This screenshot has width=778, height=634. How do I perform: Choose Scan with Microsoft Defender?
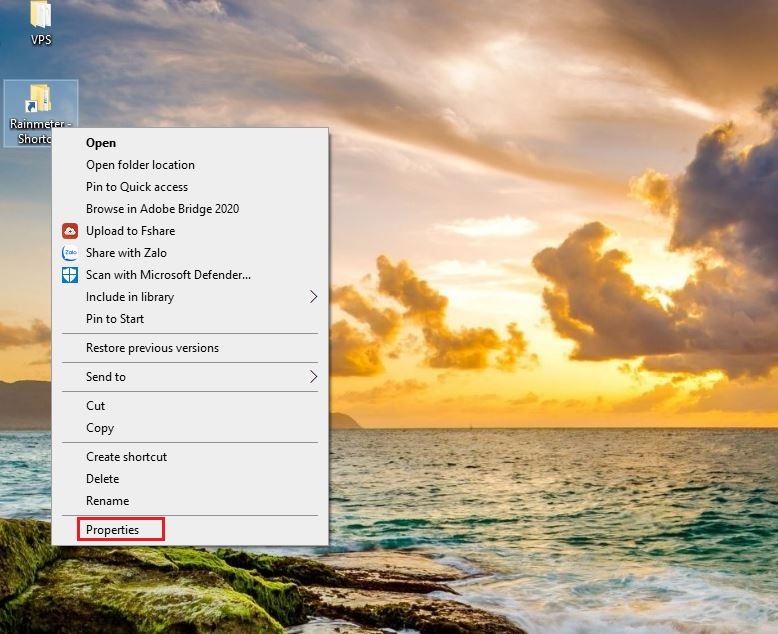[190, 275]
